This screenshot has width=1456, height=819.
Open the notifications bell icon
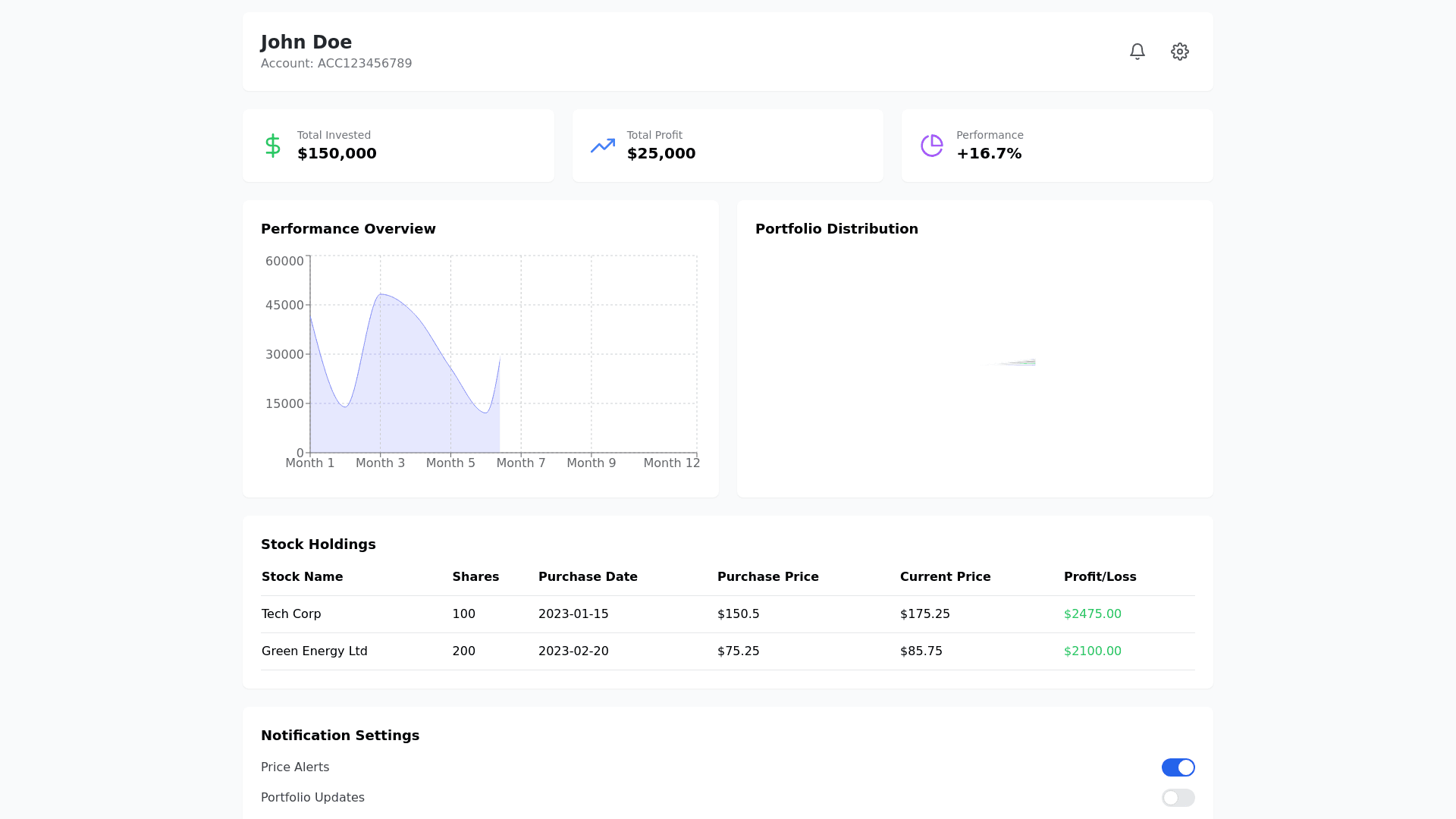click(x=1137, y=52)
